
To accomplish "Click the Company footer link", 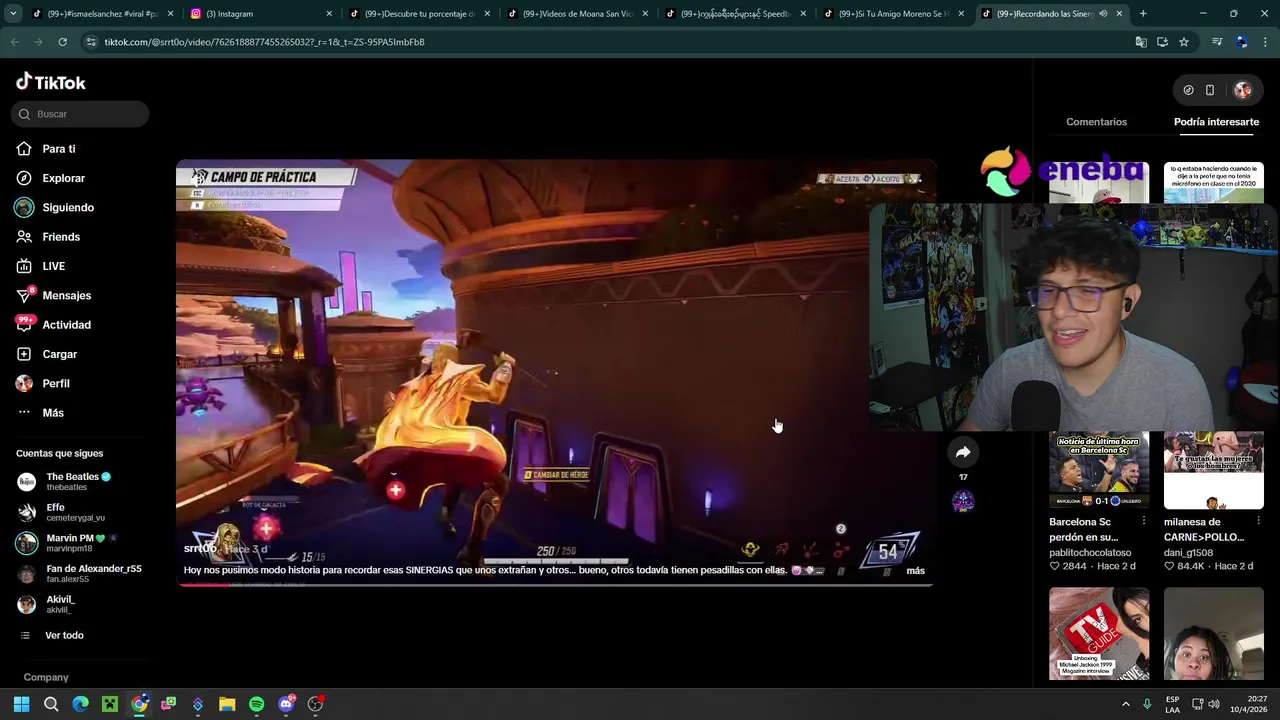I will (x=46, y=677).
